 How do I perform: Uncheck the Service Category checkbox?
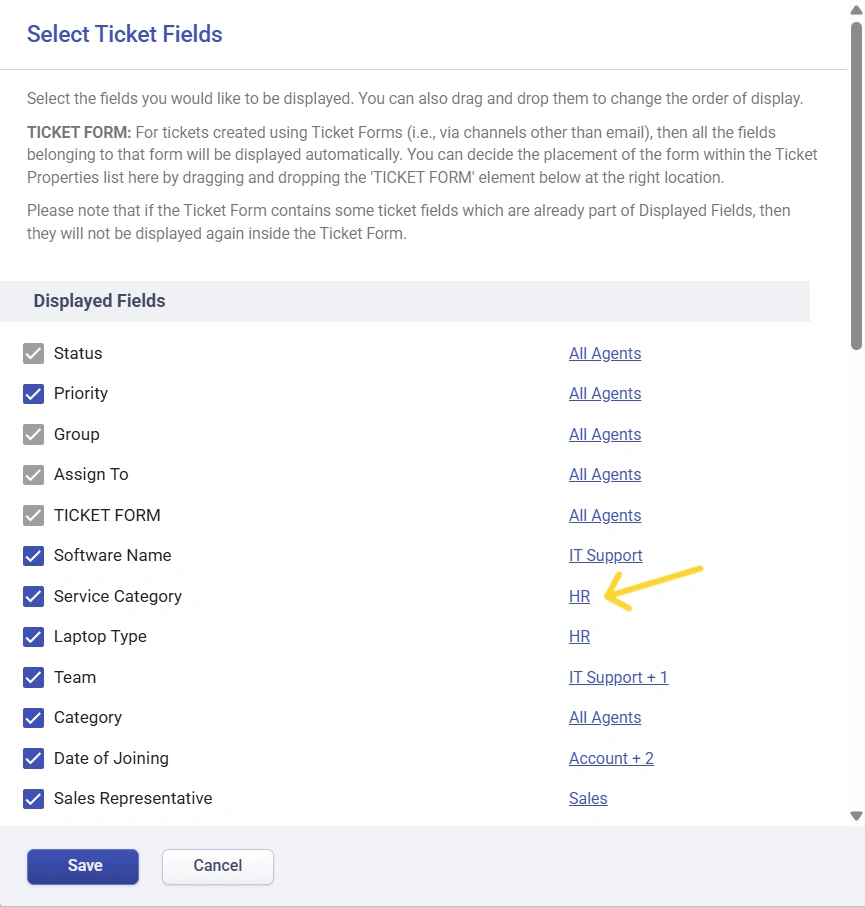click(x=34, y=596)
